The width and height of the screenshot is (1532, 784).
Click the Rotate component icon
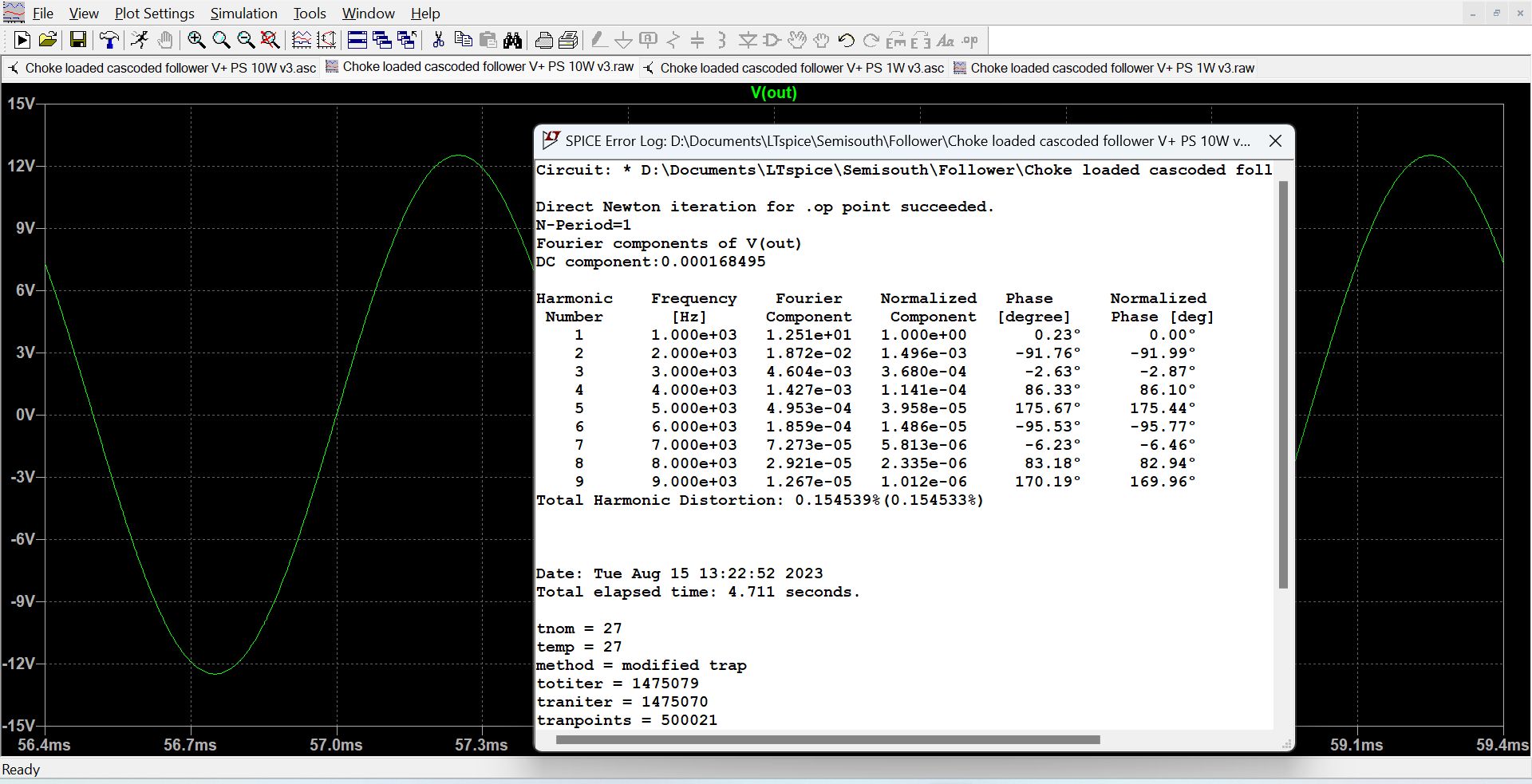click(x=896, y=40)
